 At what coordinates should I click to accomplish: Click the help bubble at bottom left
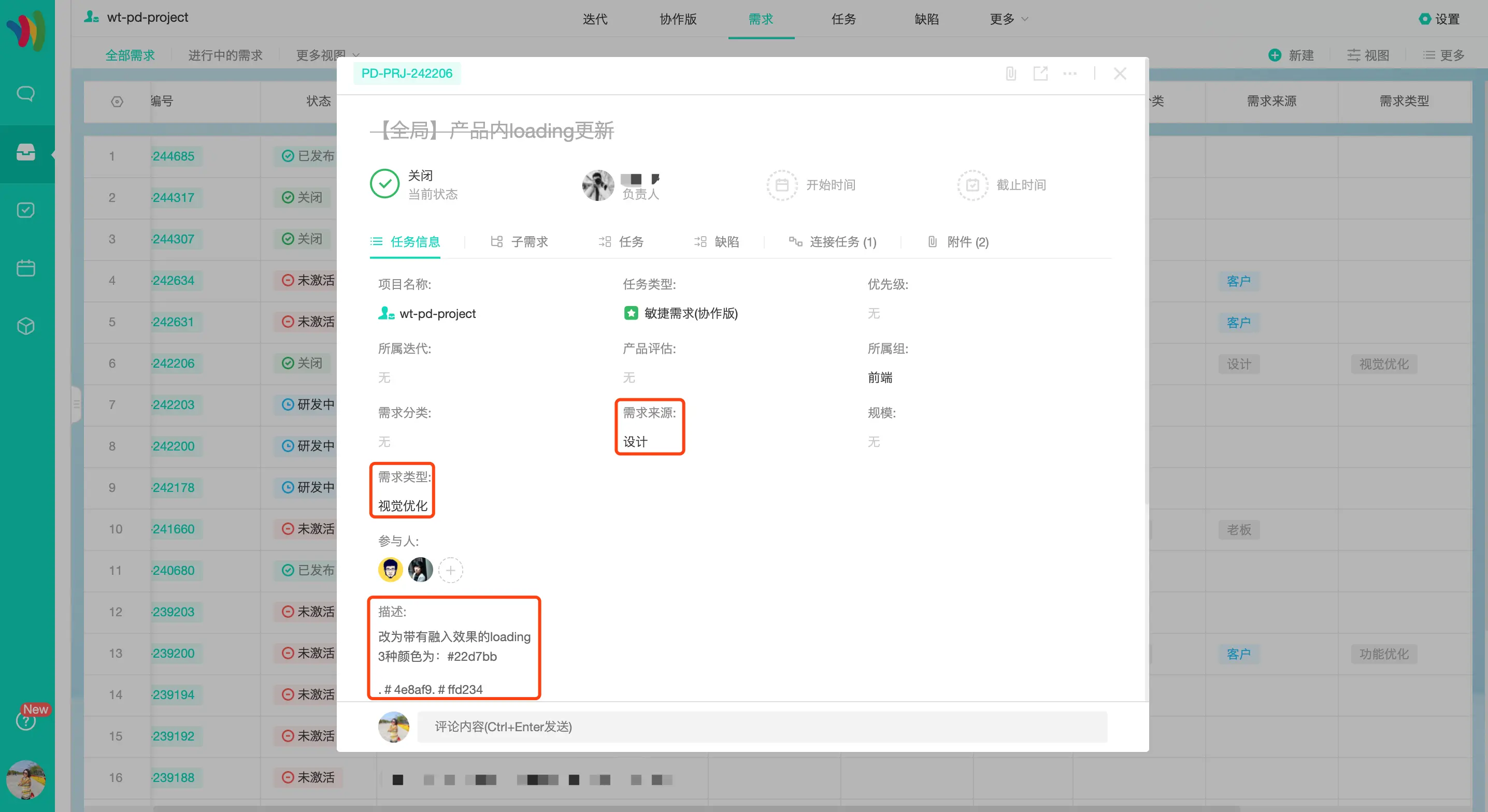(26, 721)
